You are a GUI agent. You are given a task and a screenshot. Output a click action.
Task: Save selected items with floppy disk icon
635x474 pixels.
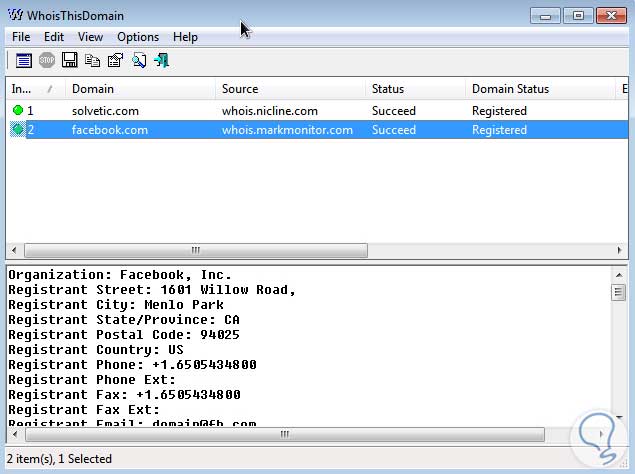(70, 60)
